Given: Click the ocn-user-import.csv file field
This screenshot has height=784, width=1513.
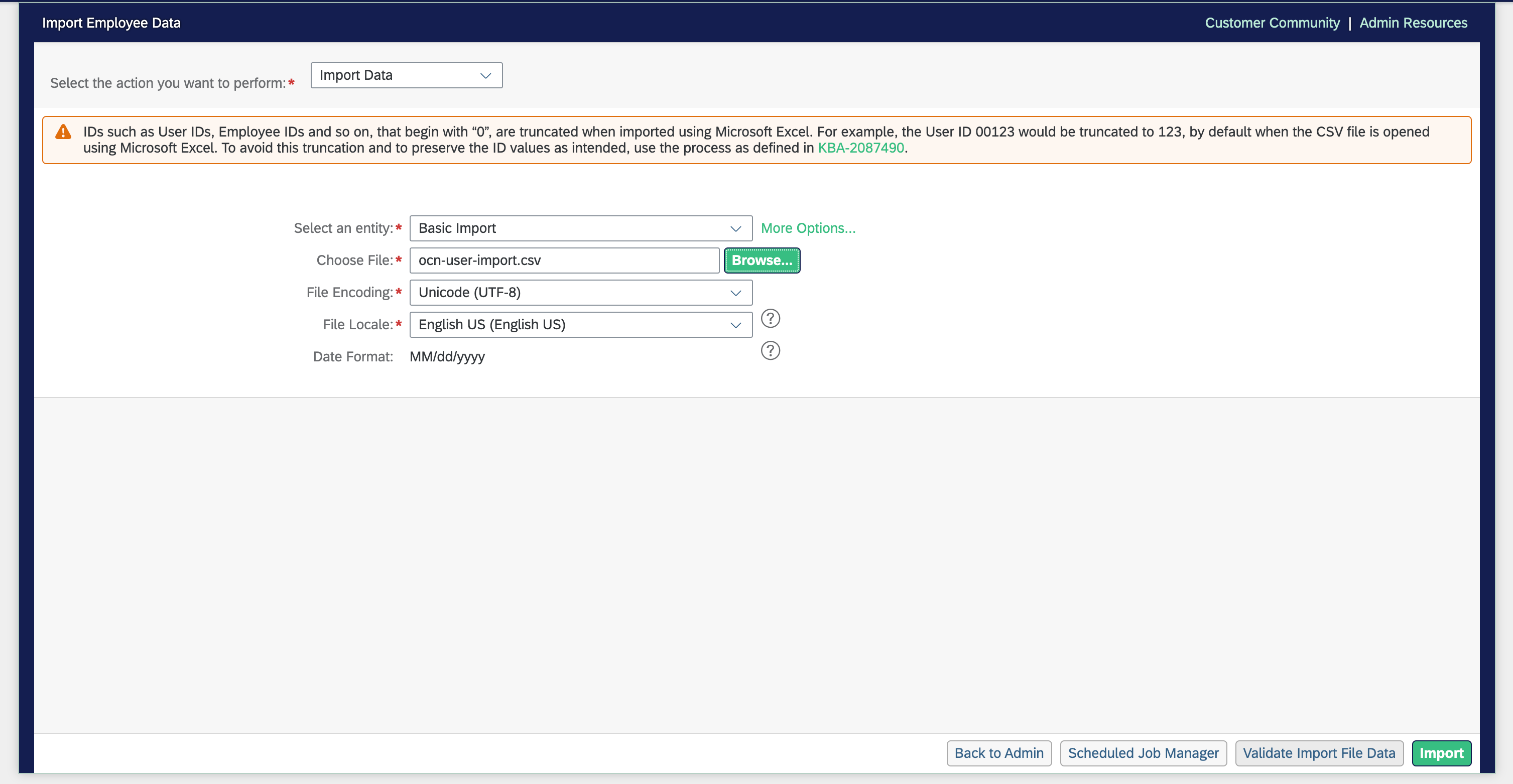Looking at the screenshot, I should click(x=564, y=260).
